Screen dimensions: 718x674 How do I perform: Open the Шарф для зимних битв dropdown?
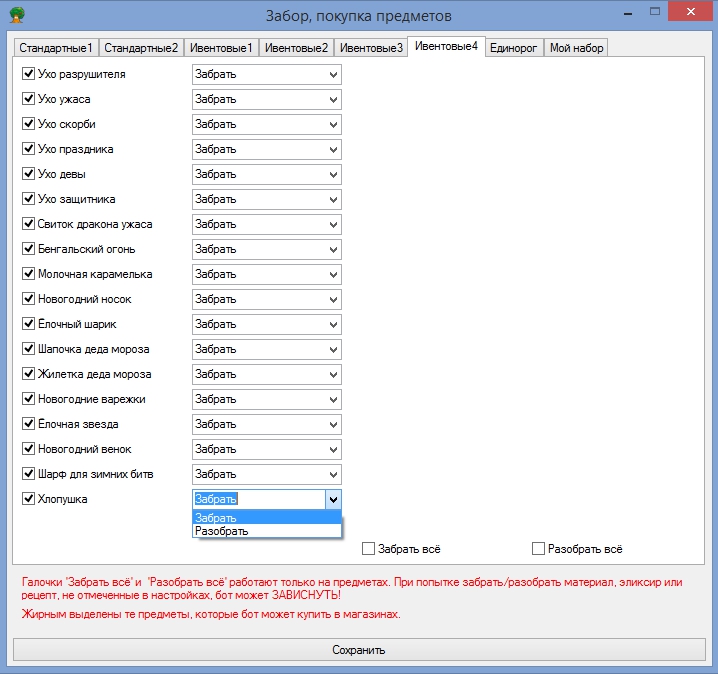point(266,474)
